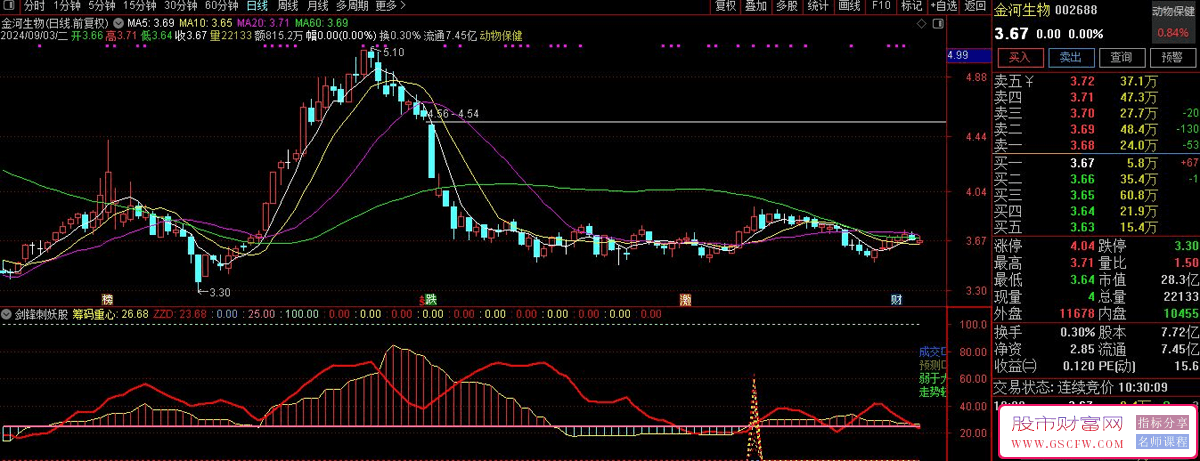Click the stock name 金河生物 header
The image size is (1200, 461).
(x=1021, y=10)
